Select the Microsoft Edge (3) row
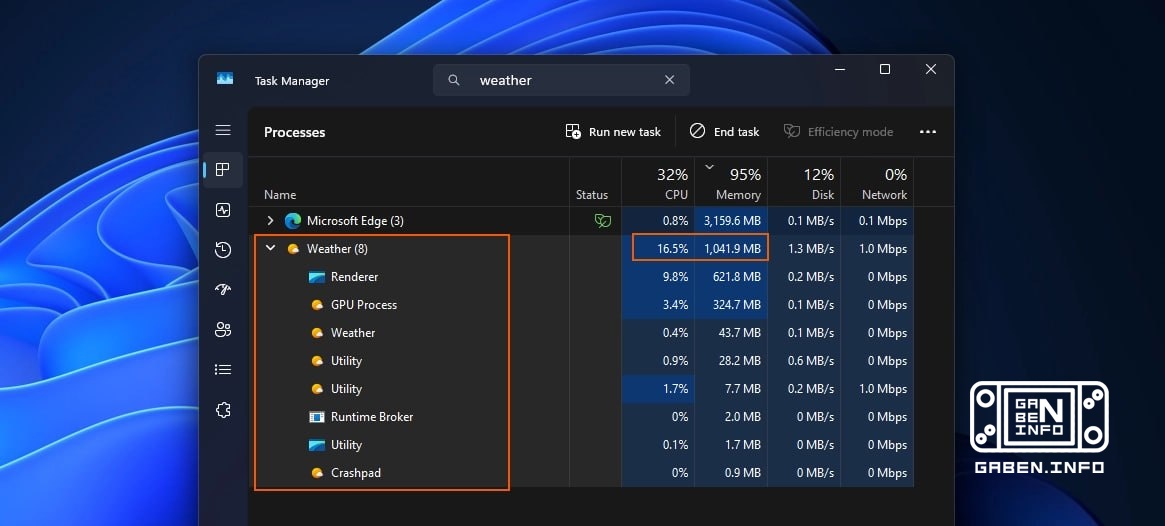The height and width of the screenshot is (526, 1165). point(581,221)
